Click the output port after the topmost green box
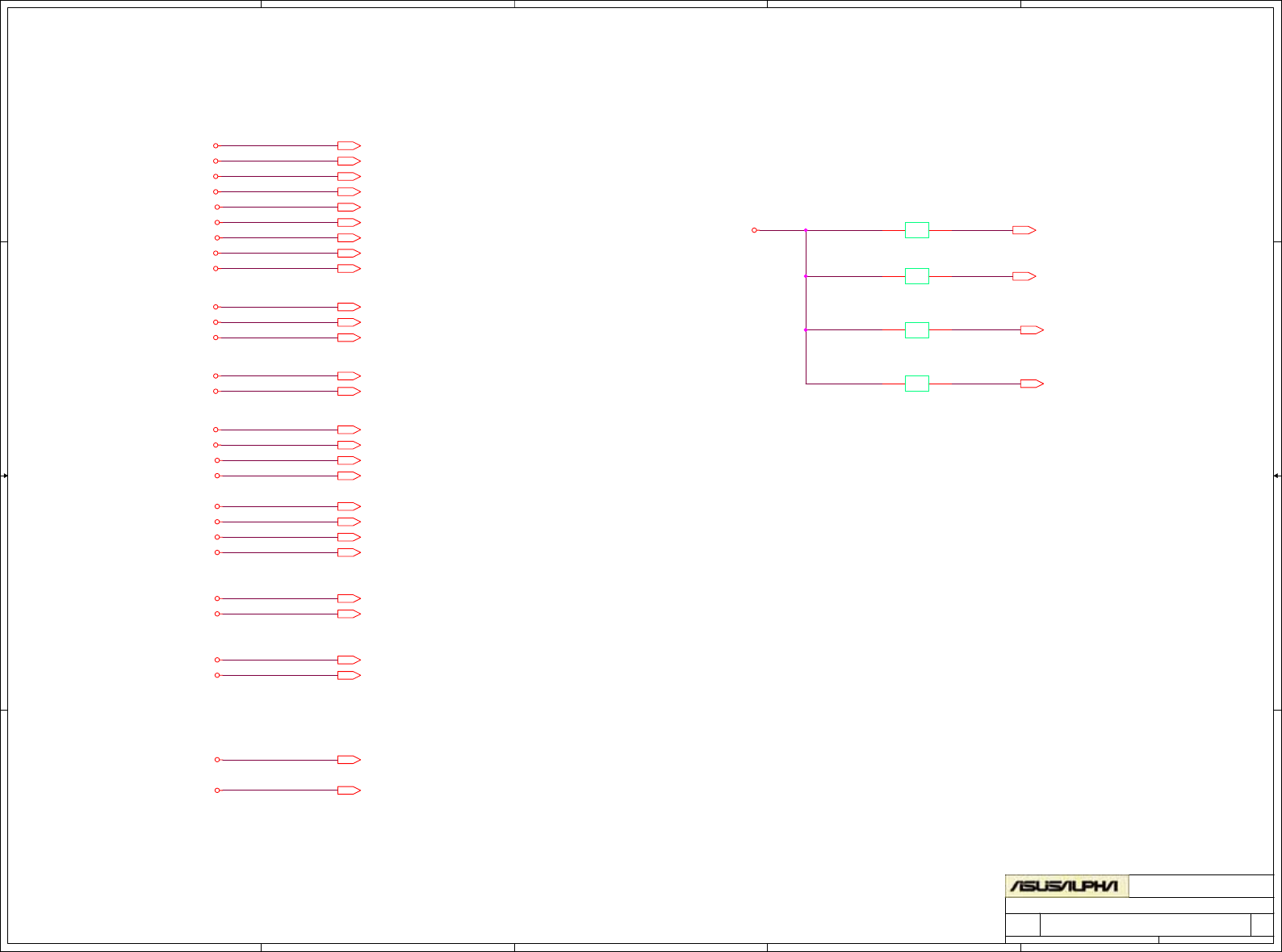 coord(1024,230)
